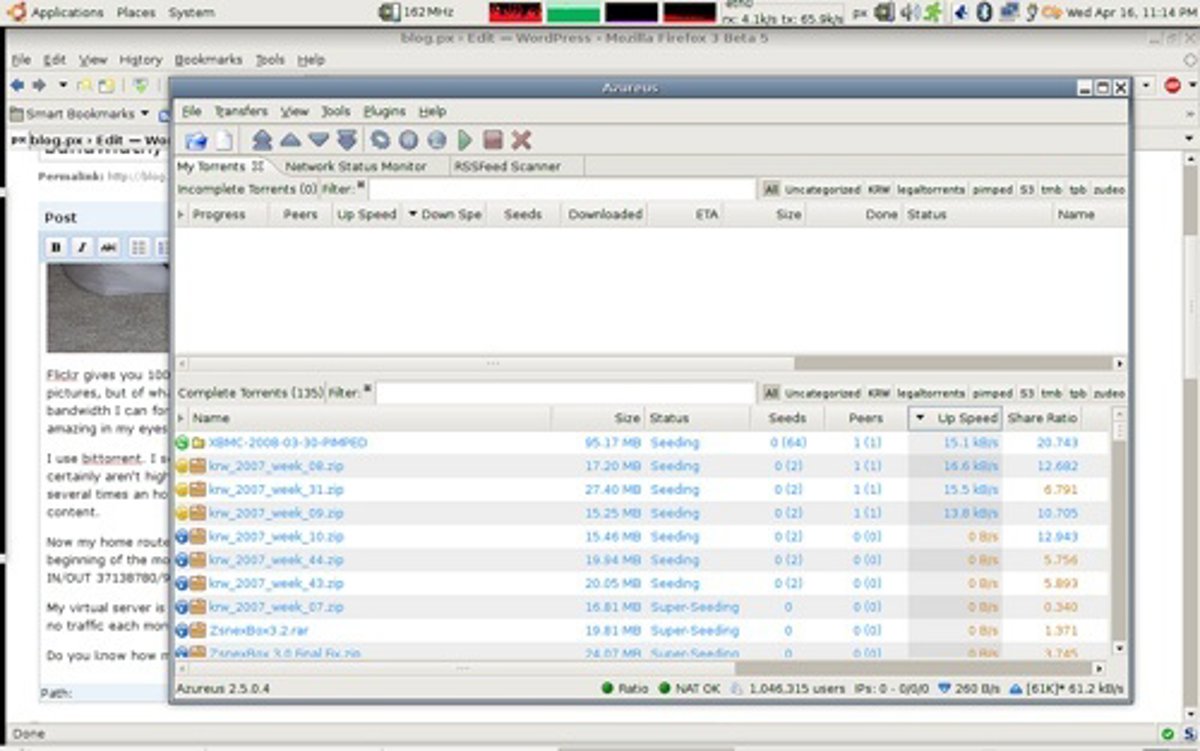Click the Down Speed column sort arrow
This screenshot has width=1200, height=751.
412,214
